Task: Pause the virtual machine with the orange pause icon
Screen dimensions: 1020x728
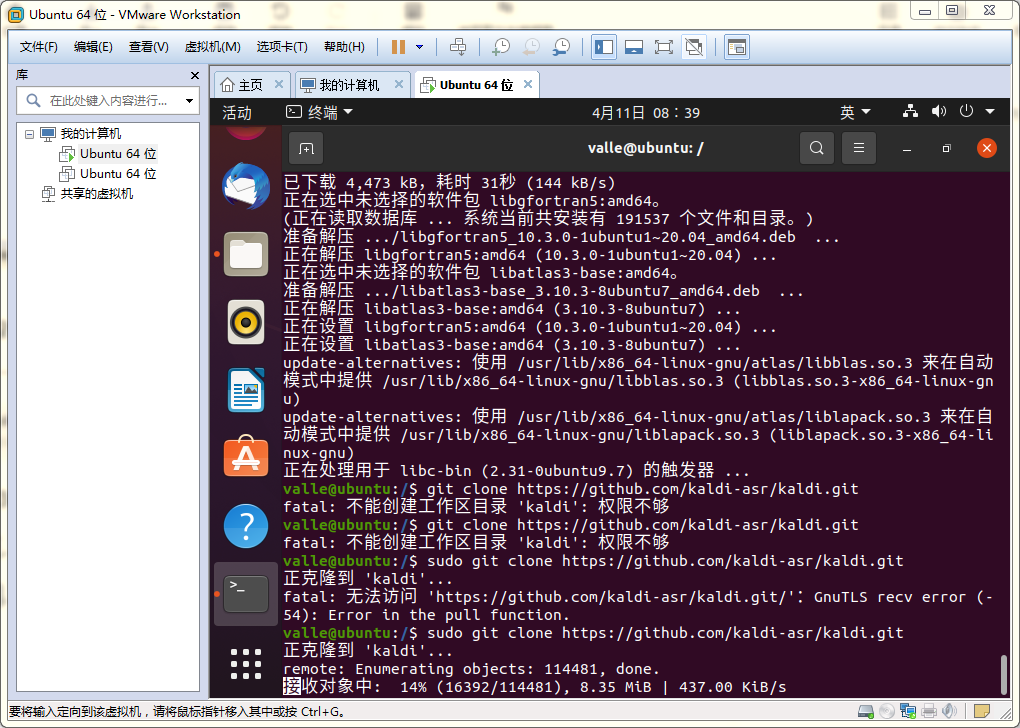Action: [398, 47]
